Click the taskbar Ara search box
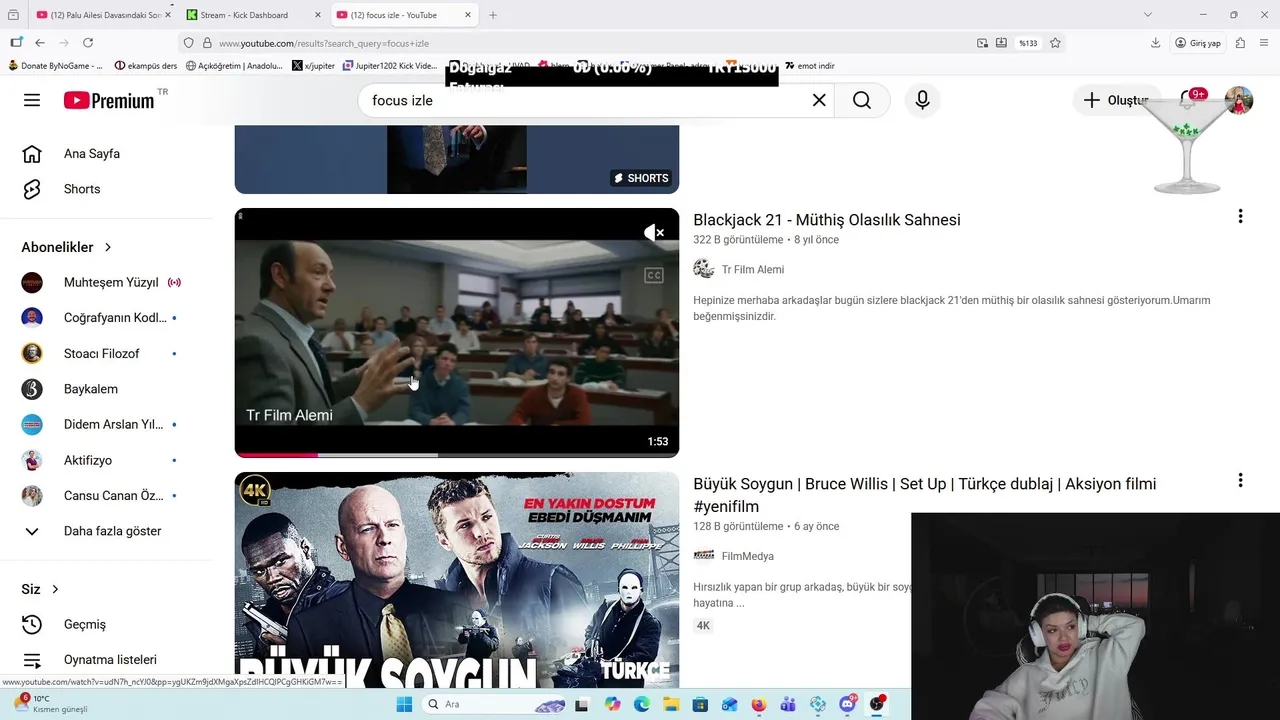This screenshot has height=720, width=1280. pyautogui.click(x=495, y=704)
